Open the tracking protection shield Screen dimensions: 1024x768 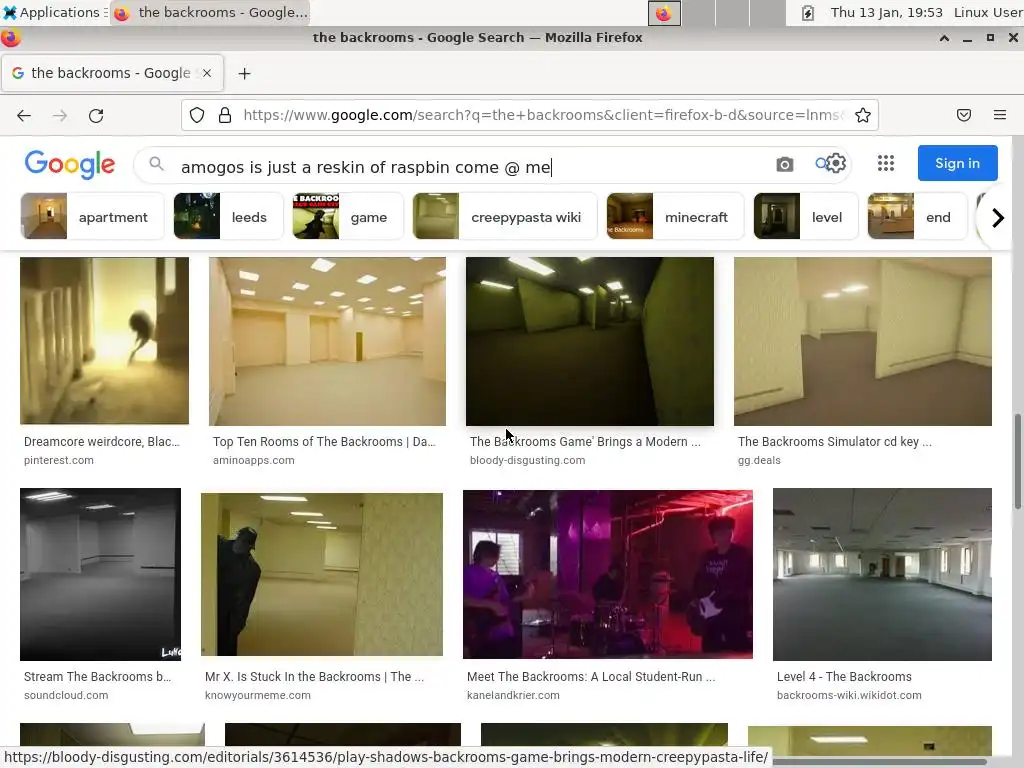197,116
